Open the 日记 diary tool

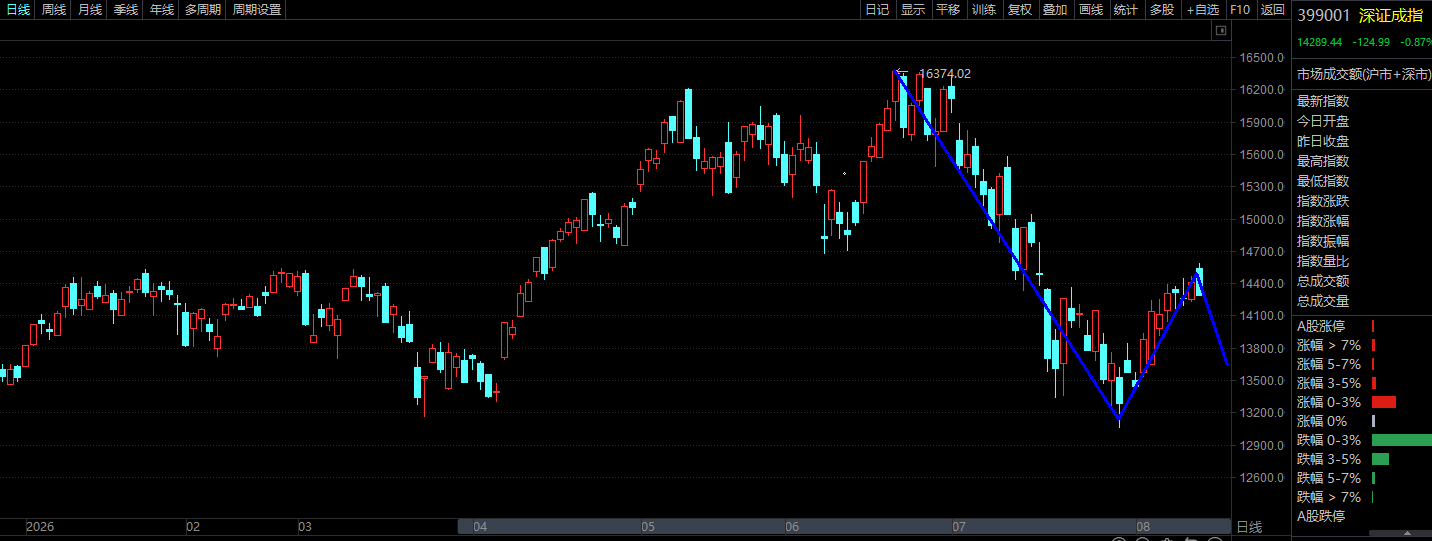[877, 10]
